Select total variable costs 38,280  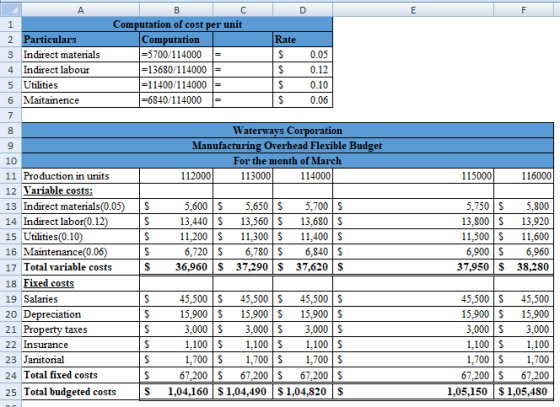click(524, 267)
